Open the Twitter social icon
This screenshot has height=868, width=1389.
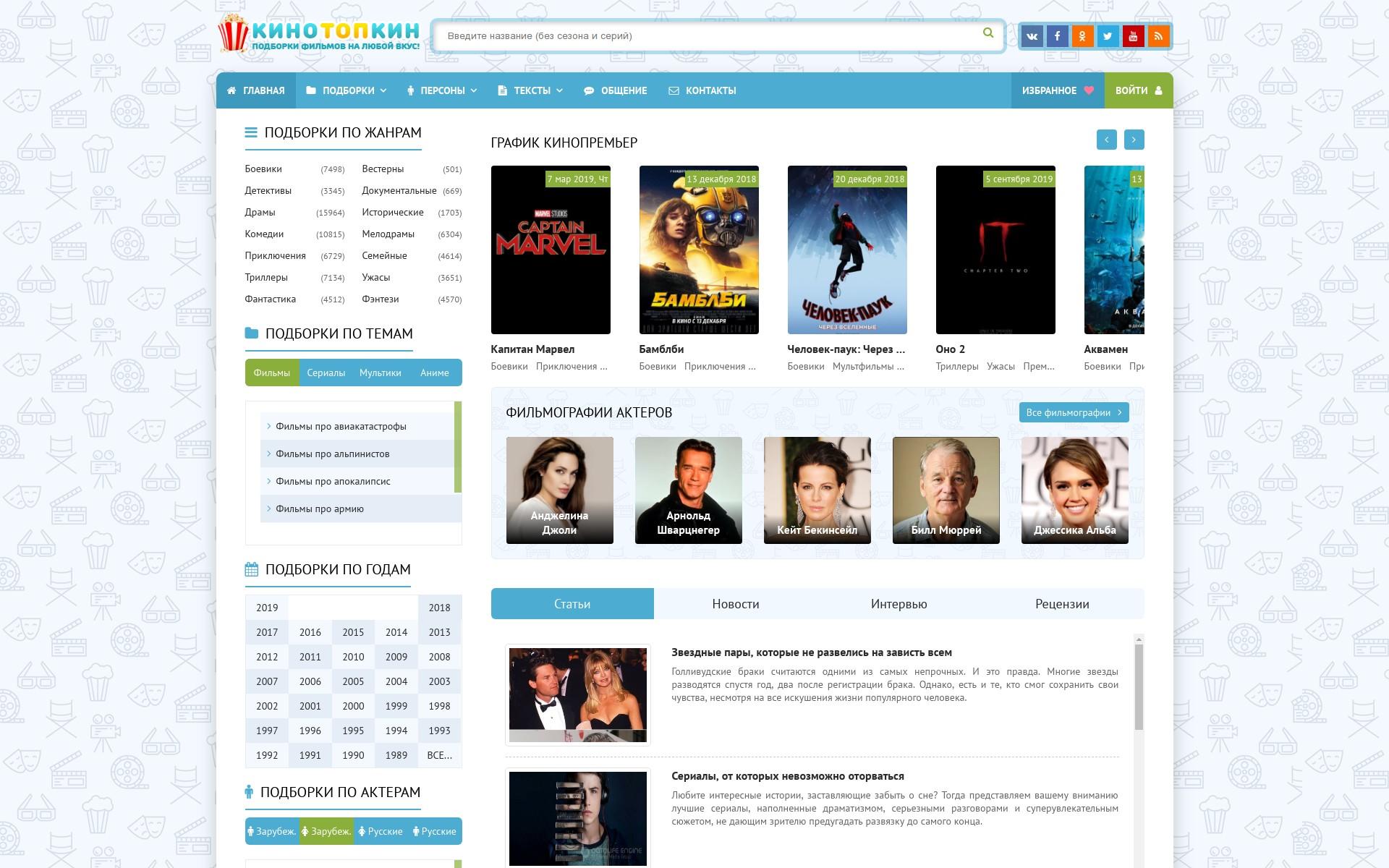pyautogui.click(x=1108, y=36)
